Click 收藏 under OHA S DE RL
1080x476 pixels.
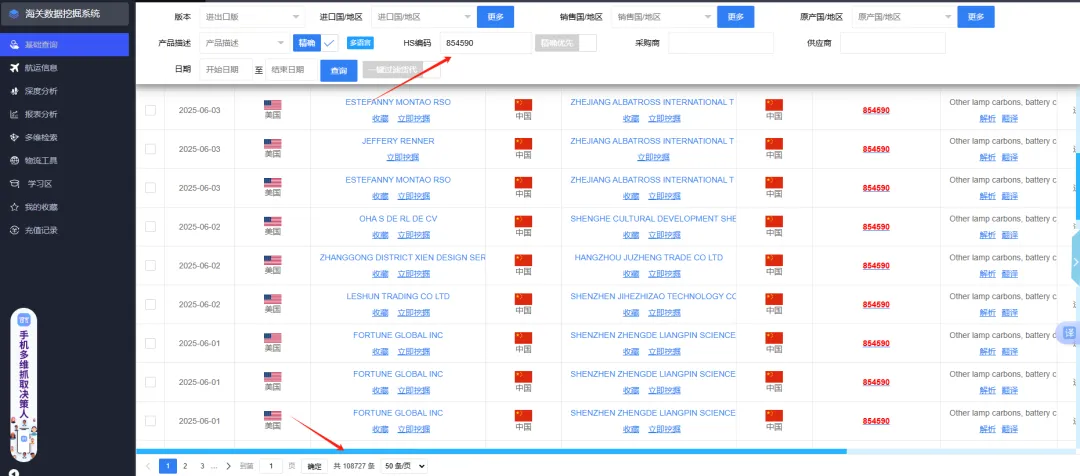pyautogui.click(x=380, y=235)
